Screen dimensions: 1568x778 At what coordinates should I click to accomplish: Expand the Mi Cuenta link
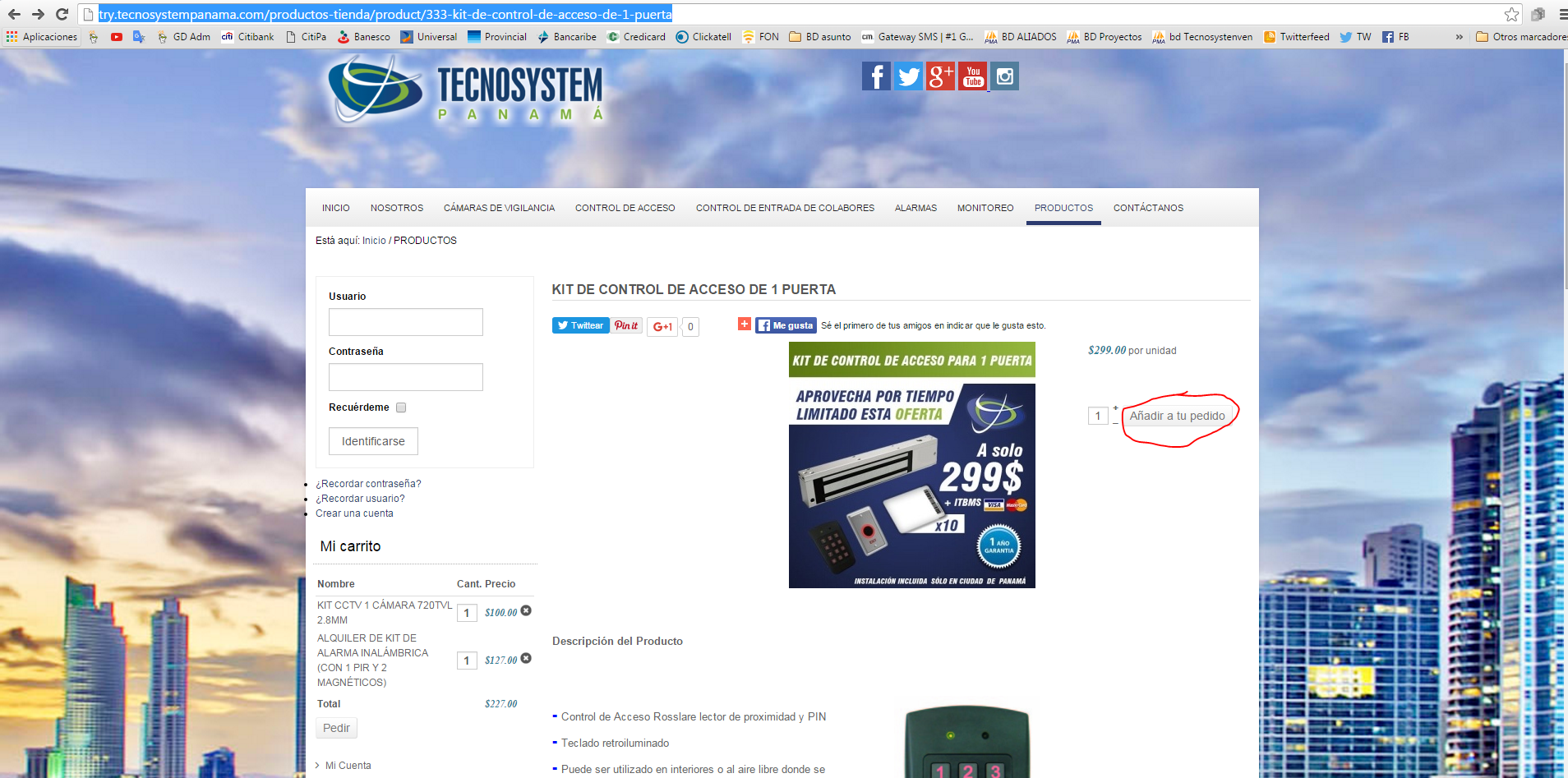coord(348,766)
